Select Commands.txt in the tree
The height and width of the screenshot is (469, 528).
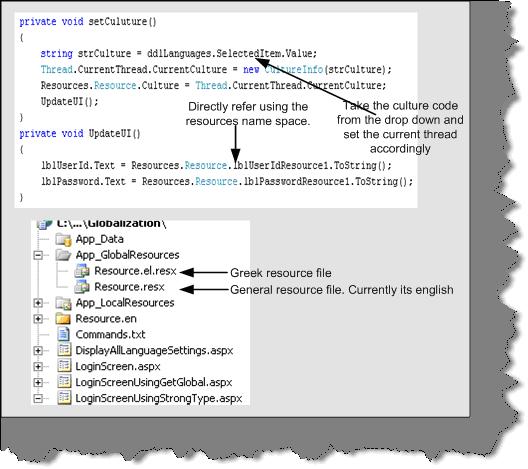click(110, 335)
